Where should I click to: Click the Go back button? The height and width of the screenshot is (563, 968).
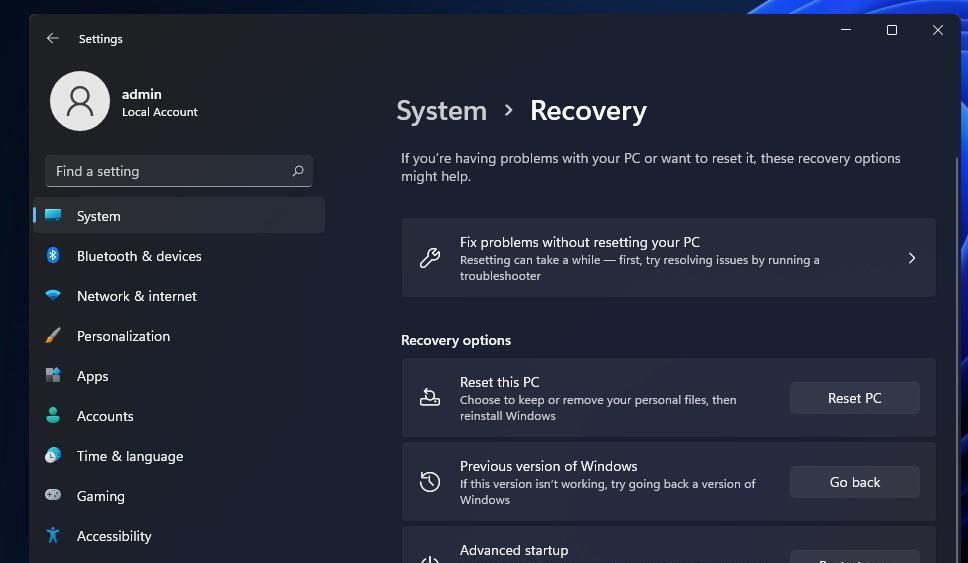tap(854, 482)
